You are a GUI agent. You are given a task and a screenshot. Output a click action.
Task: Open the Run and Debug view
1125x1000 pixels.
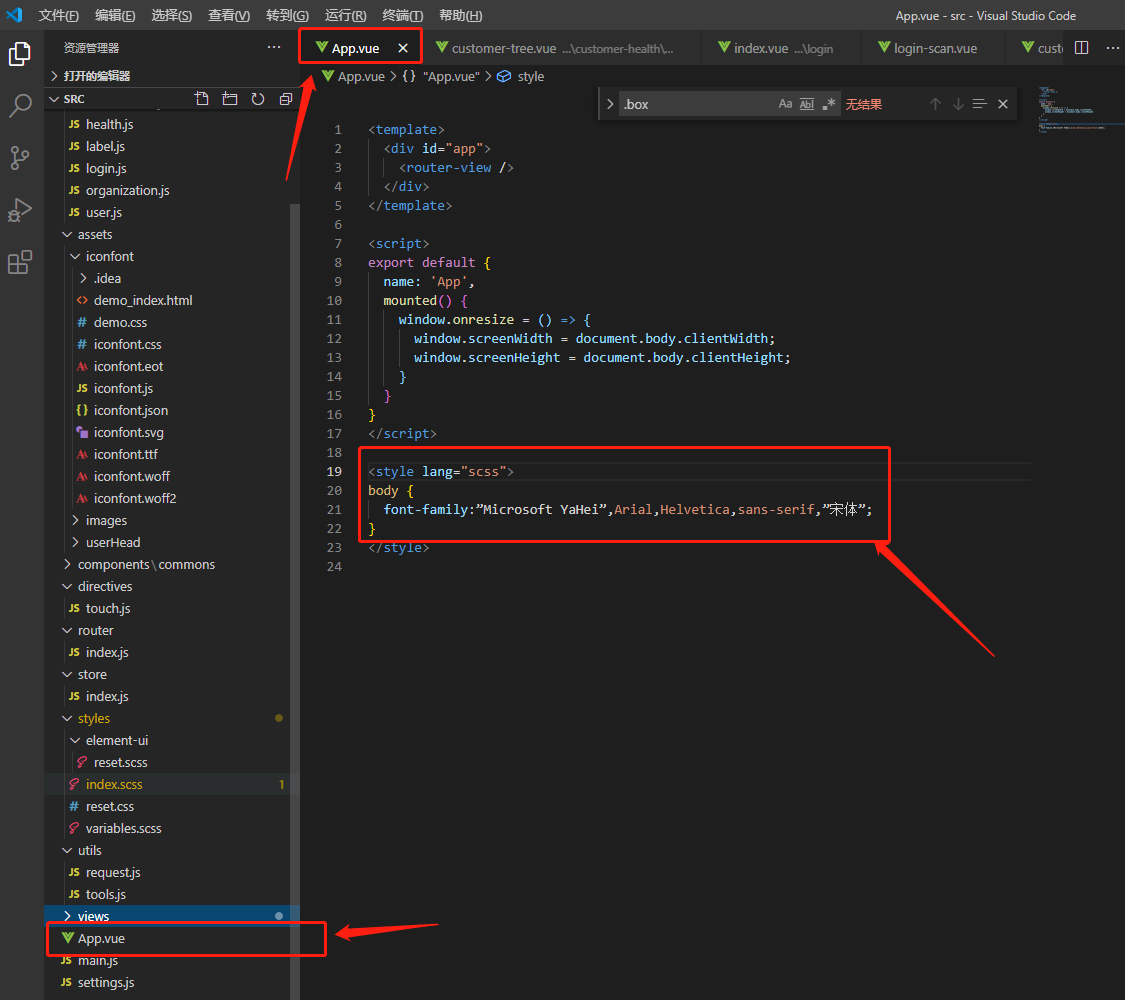(x=19, y=210)
